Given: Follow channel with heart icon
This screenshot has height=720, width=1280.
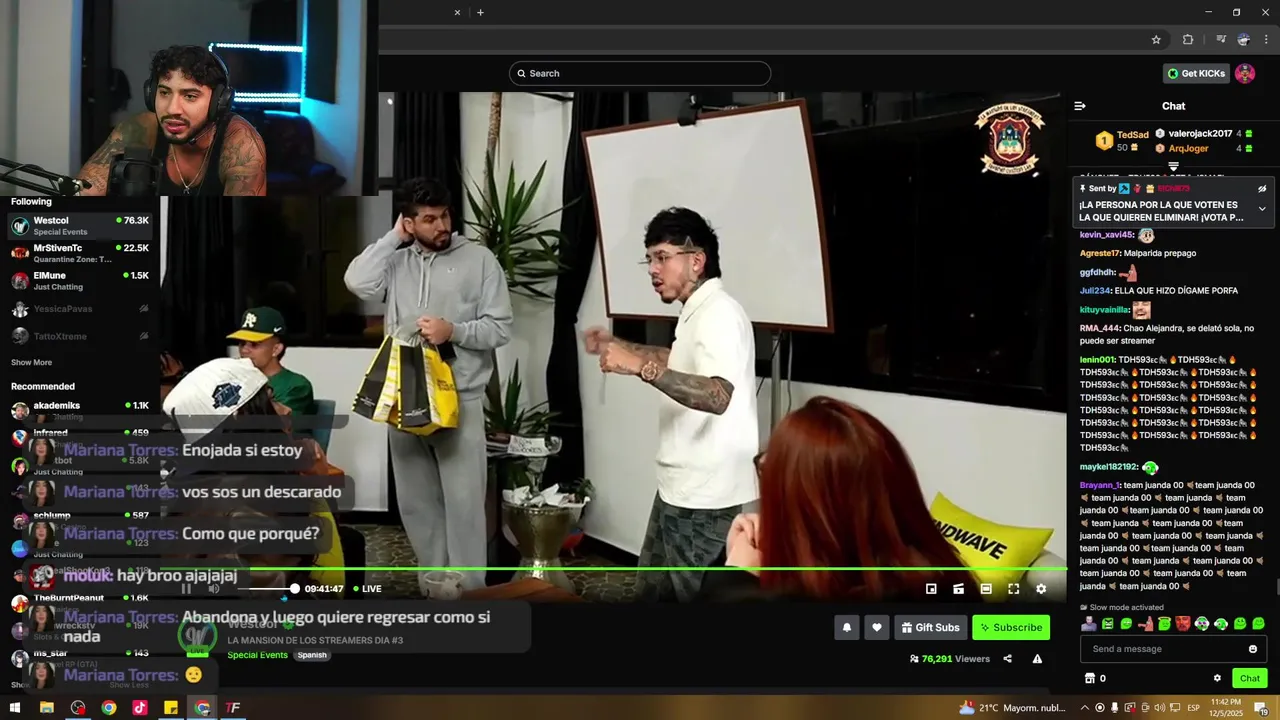Looking at the screenshot, I should [877, 628].
